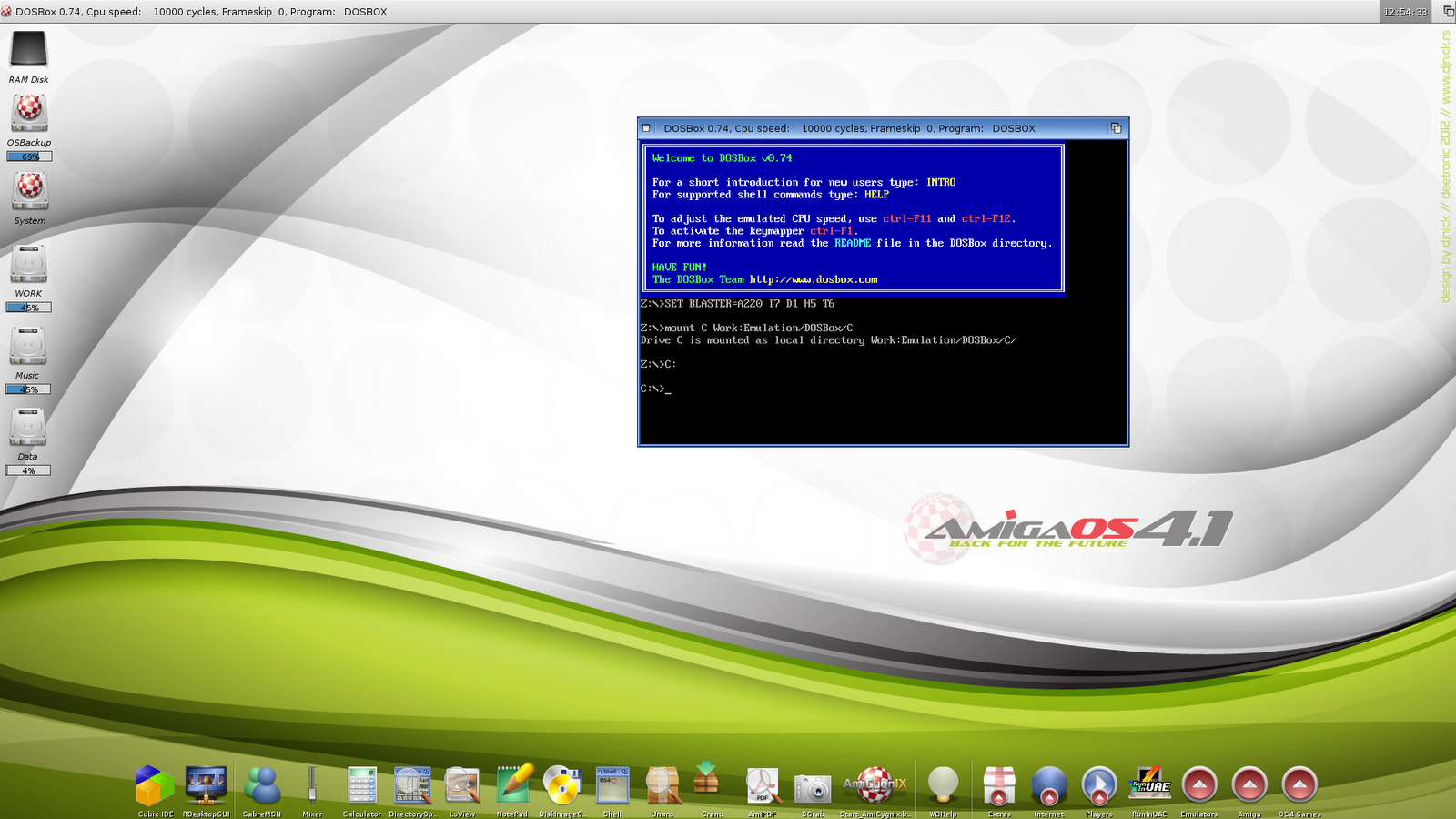
Task: Launch SabreMSN from the dock
Action: click(x=262, y=784)
